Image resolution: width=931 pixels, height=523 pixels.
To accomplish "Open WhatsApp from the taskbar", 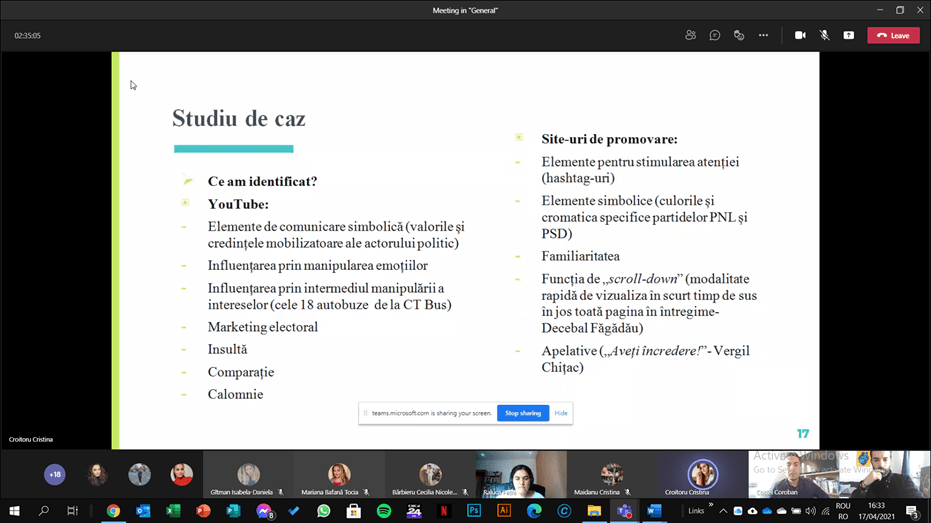I will 323,511.
